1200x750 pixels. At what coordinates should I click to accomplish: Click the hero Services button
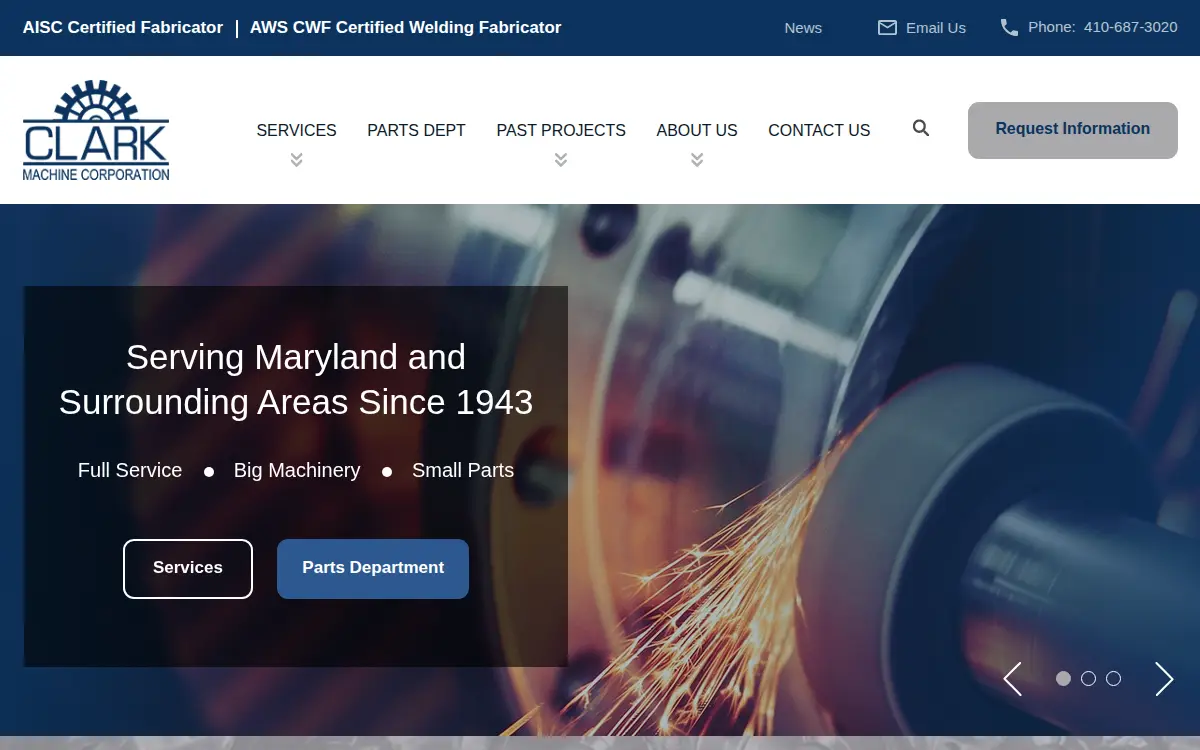188,569
